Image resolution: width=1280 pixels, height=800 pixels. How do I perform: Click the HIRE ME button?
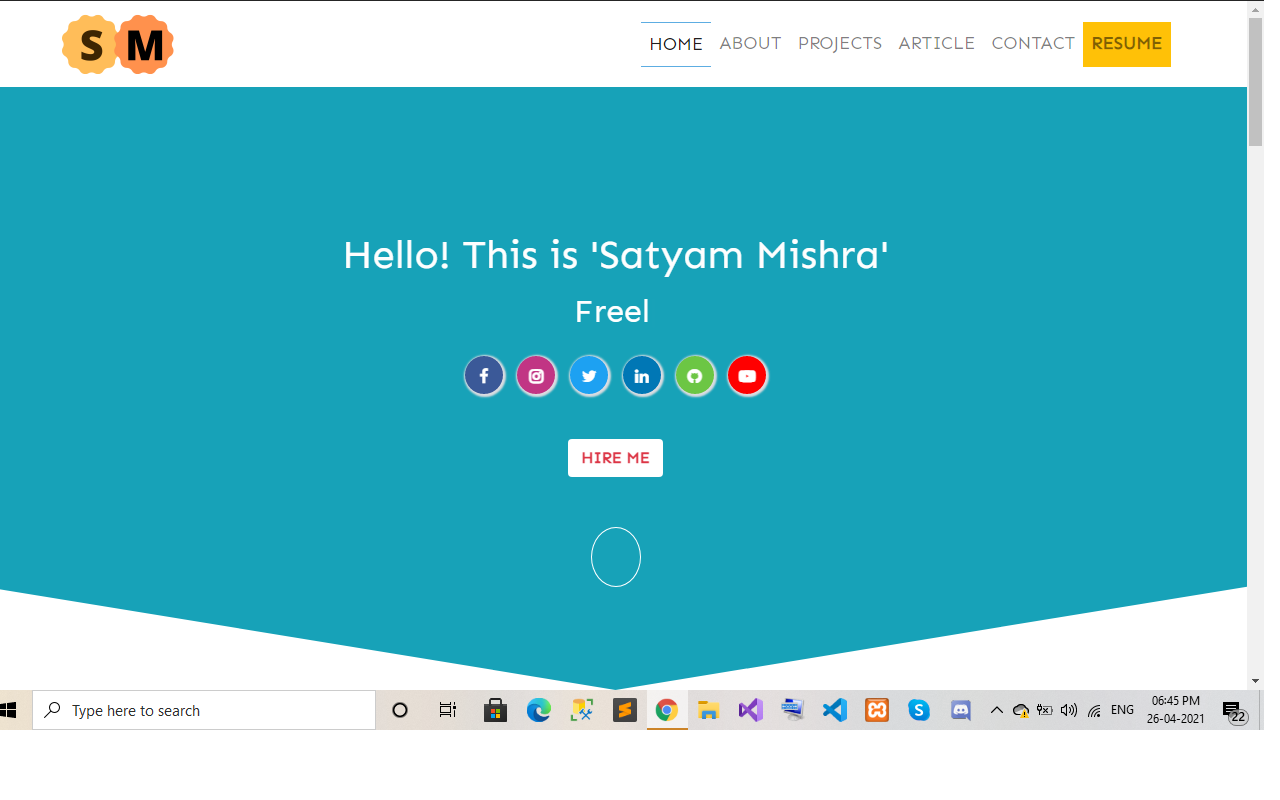615,458
